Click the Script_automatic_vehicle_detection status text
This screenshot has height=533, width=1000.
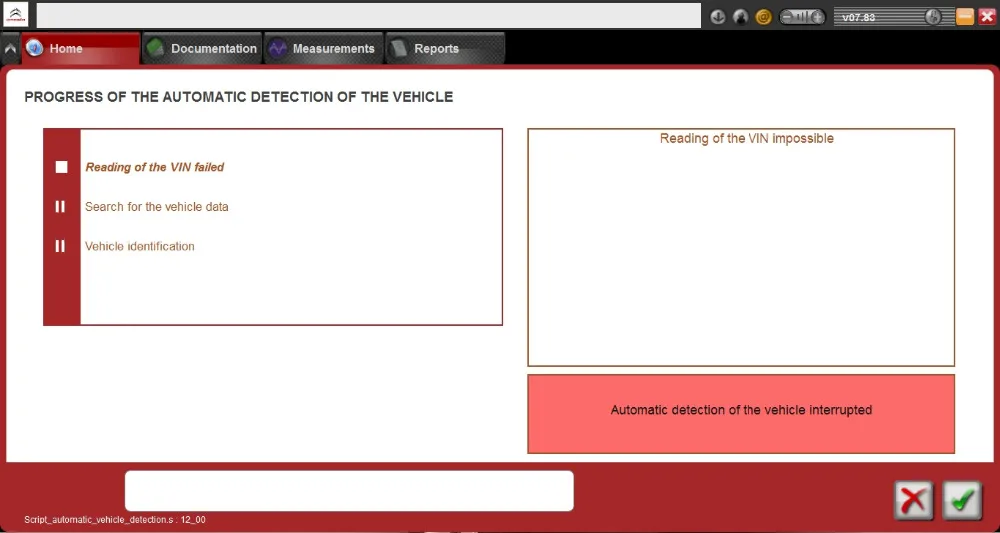tap(115, 520)
